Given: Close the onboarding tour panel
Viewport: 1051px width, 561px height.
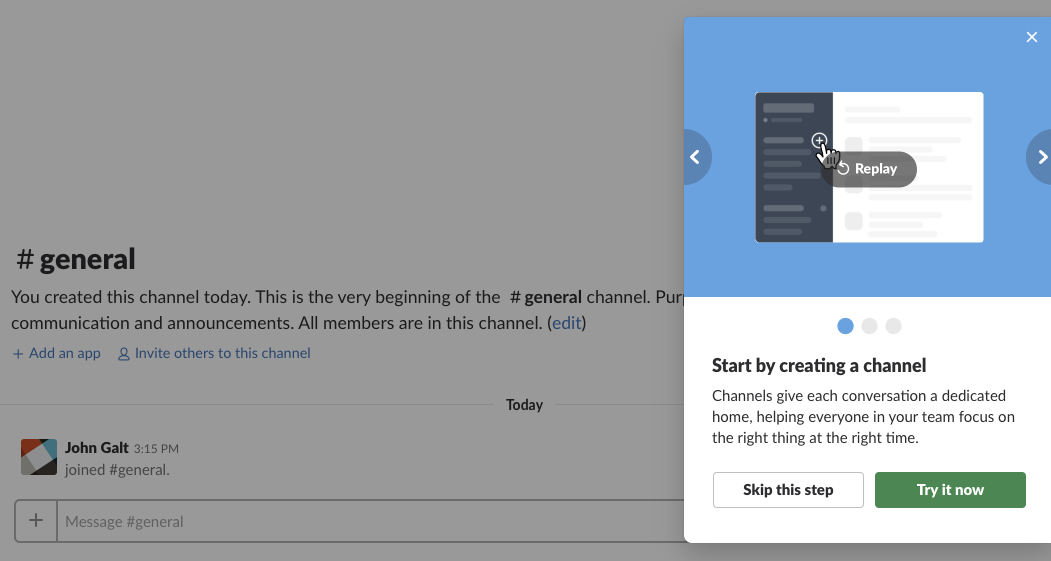Looking at the screenshot, I should pyautogui.click(x=1032, y=37).
